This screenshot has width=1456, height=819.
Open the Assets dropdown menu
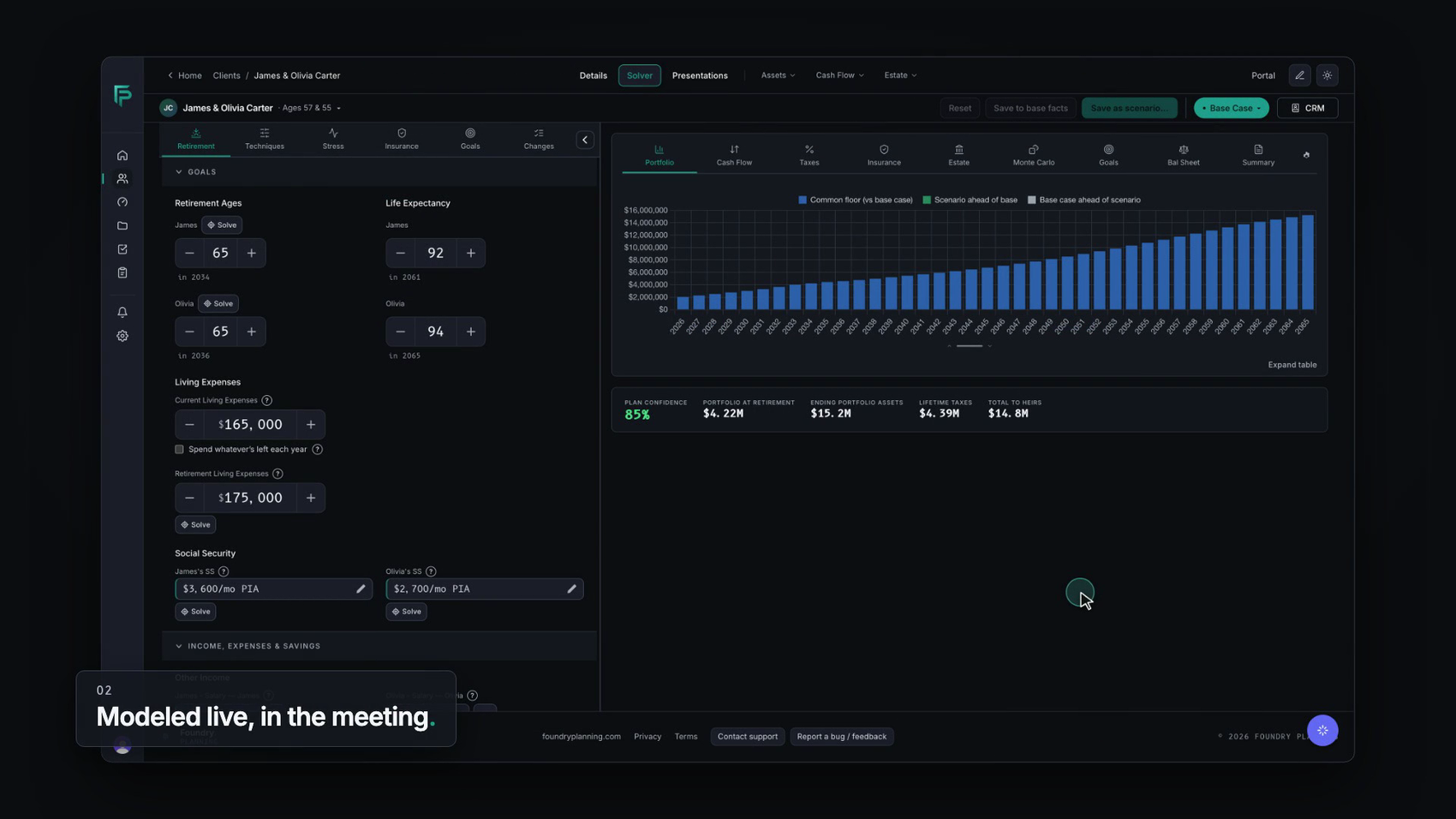click(778, 75)
